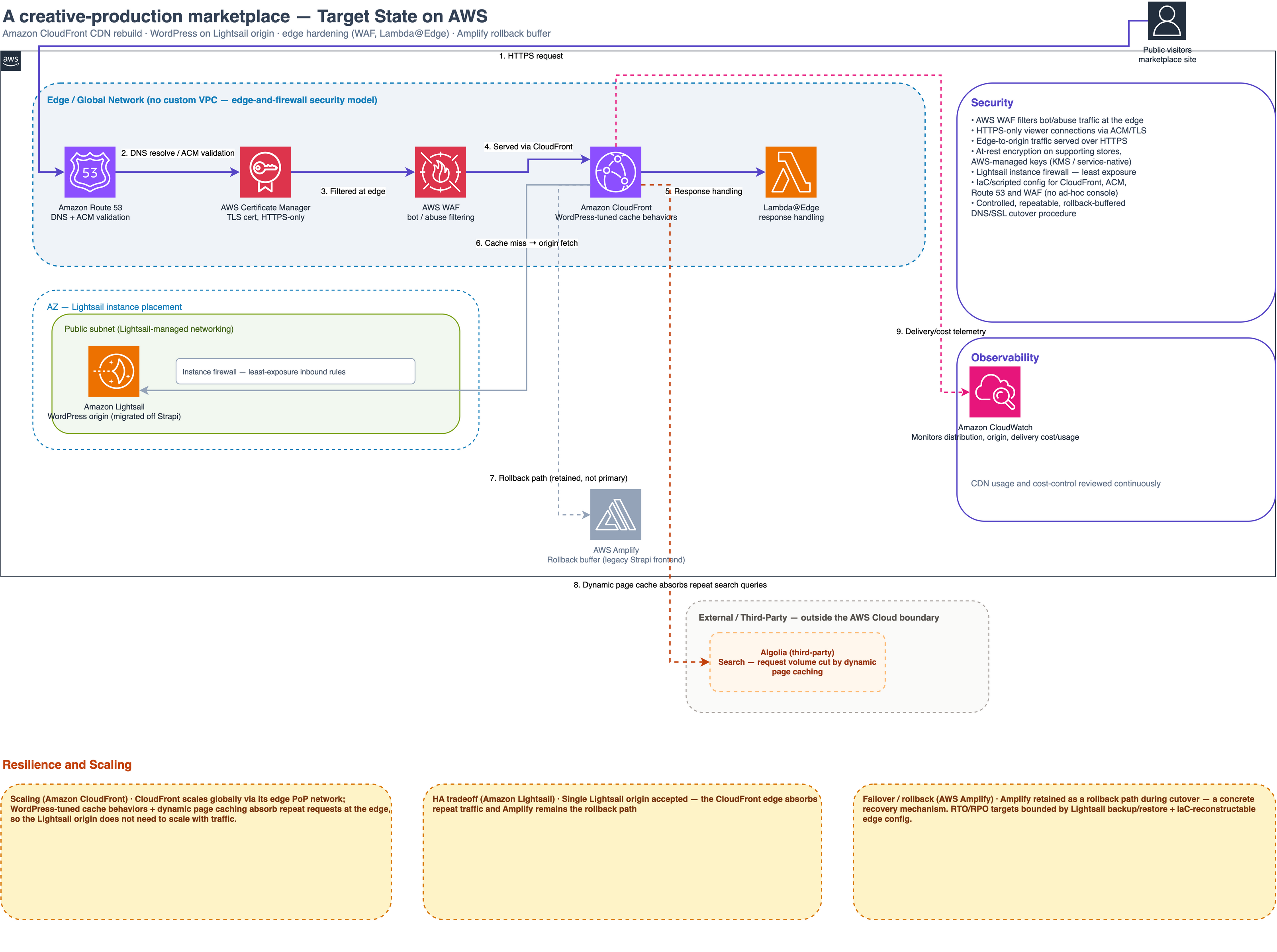Click the Algolia third-party search box

click(797, 662)
